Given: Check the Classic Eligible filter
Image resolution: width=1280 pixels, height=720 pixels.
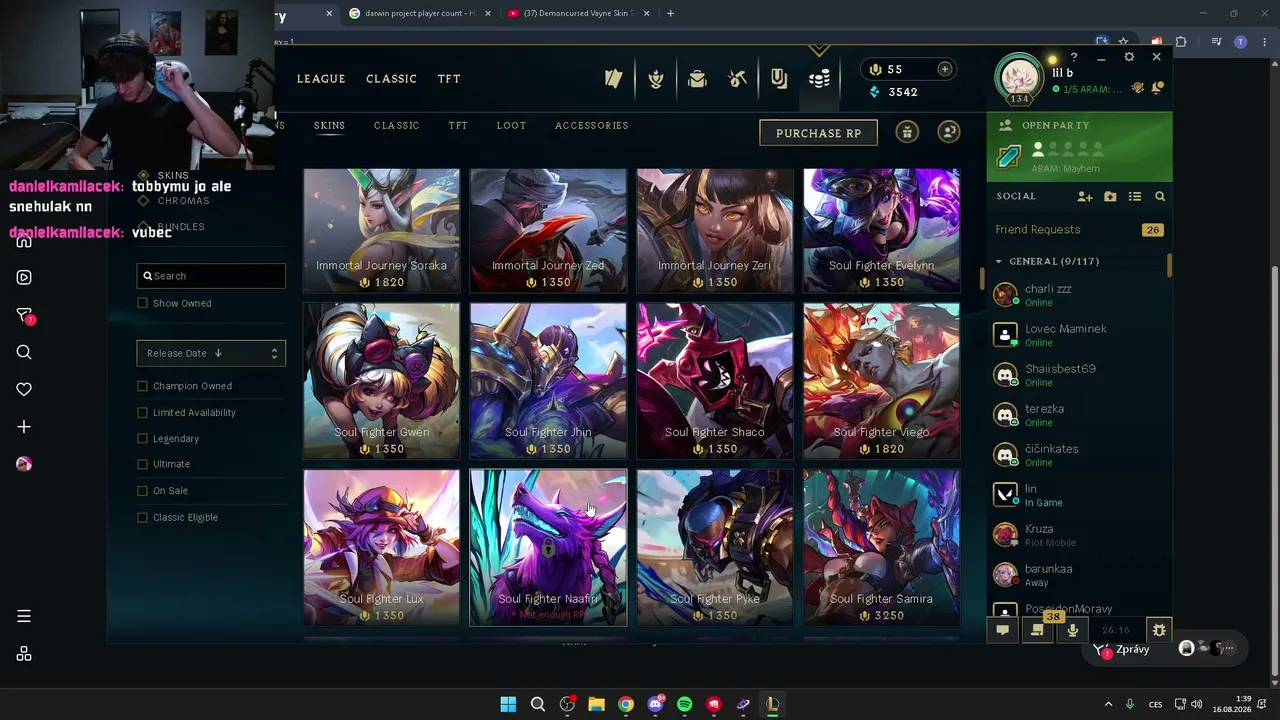Looking at the screenshot, I should pos(142,517).
